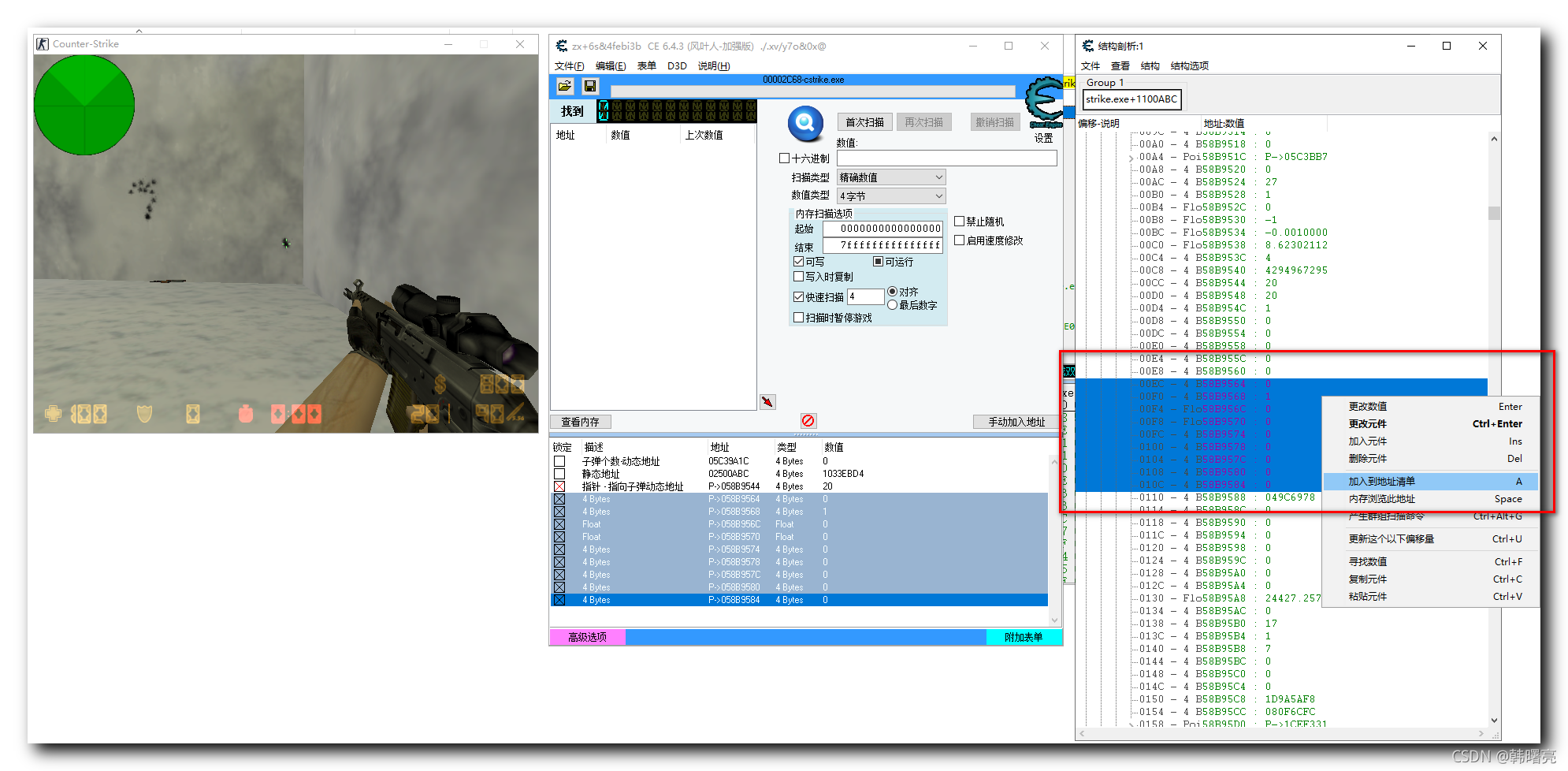Click the 手动加入地址 button
1568x771 pixels.
point(1016,422)
